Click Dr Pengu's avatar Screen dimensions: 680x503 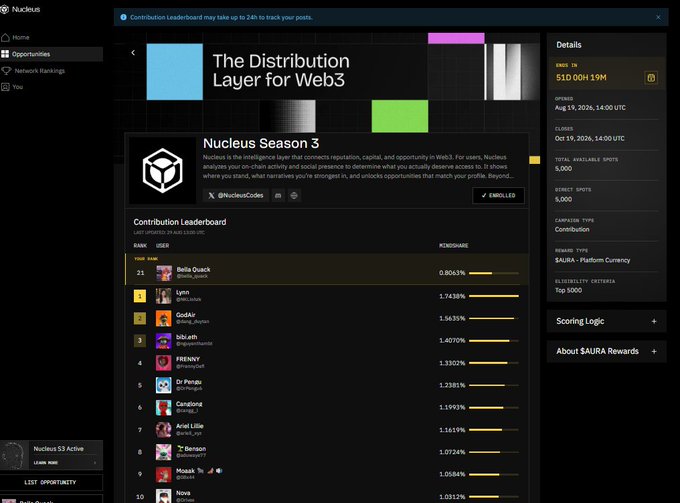click(x=163, y=385)
